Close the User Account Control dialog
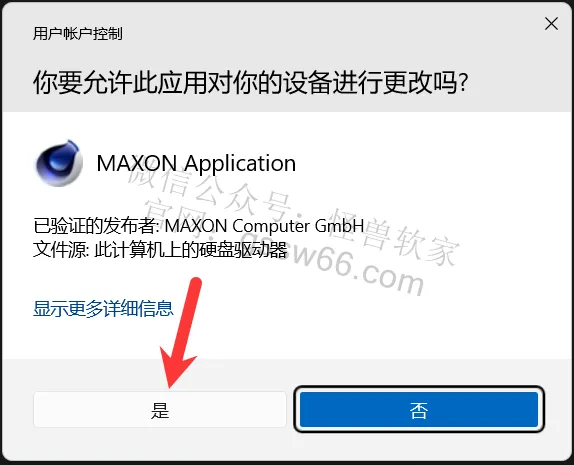The width and height of the screenshot is (574, 465). (551, 24)
